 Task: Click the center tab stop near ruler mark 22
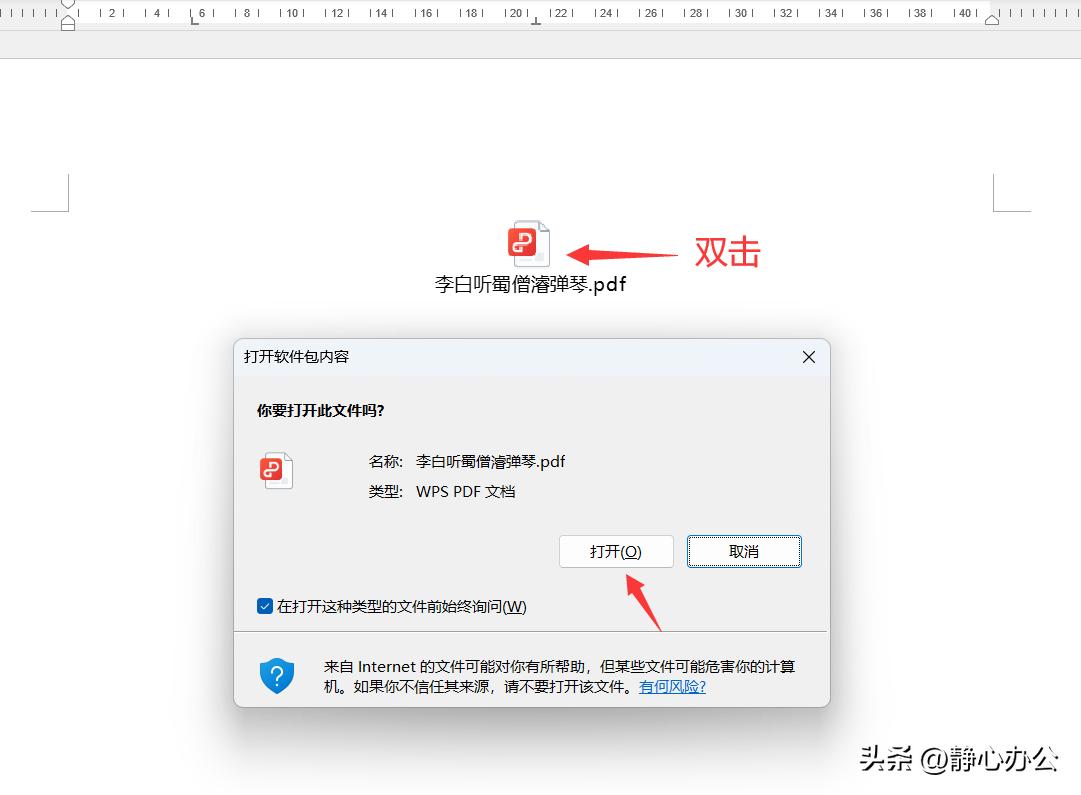tap(536, 20)
